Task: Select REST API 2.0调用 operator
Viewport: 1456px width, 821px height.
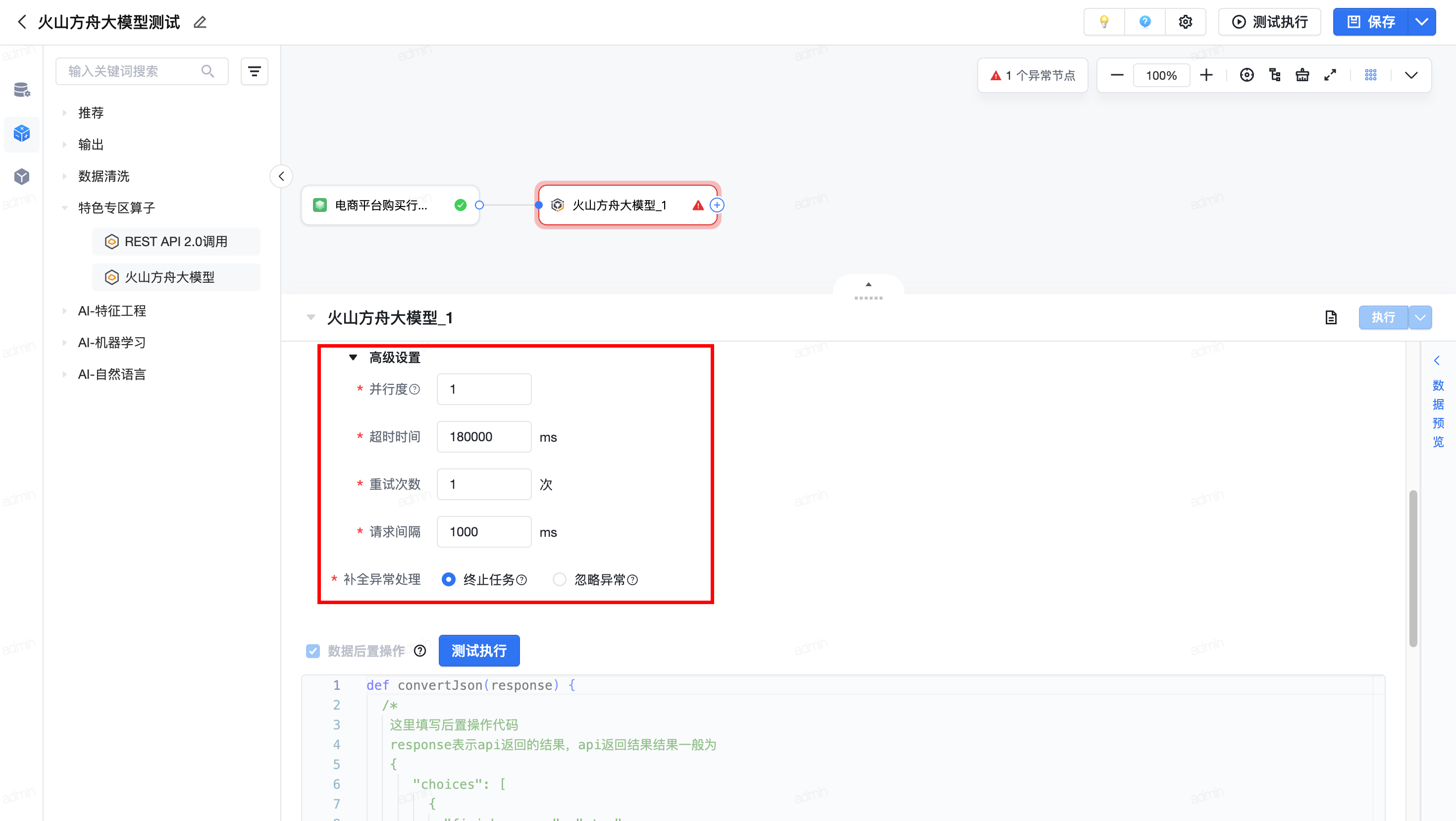Action: click(x=176, y=241)
